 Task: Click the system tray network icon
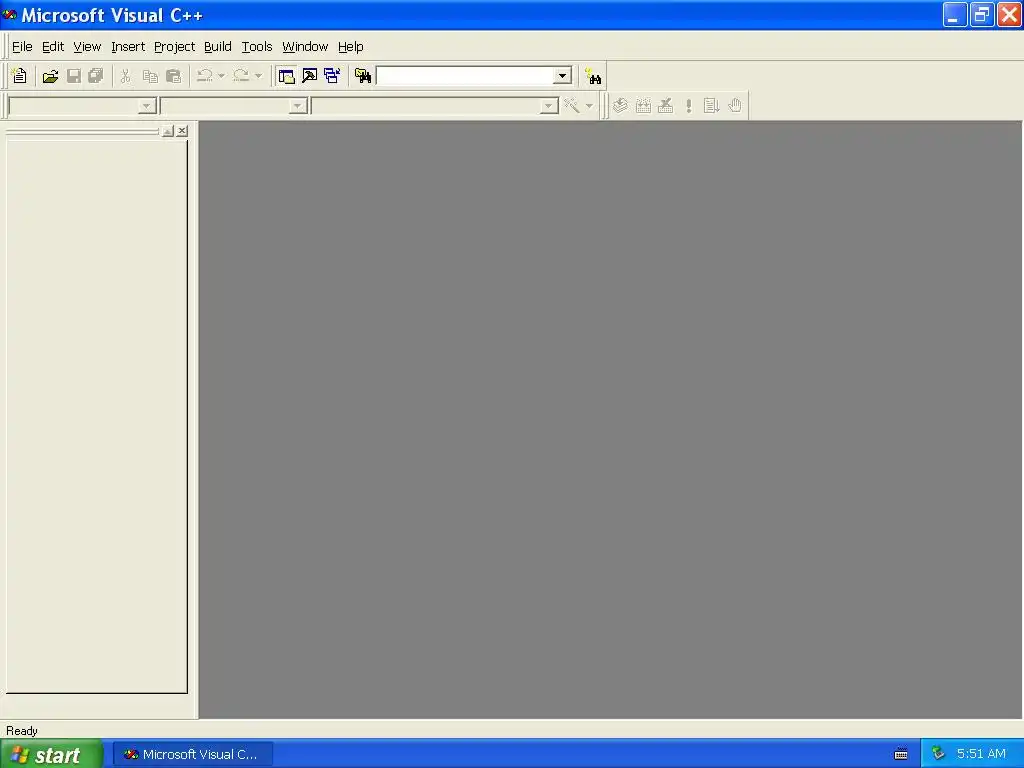click(x=938, y=754)
